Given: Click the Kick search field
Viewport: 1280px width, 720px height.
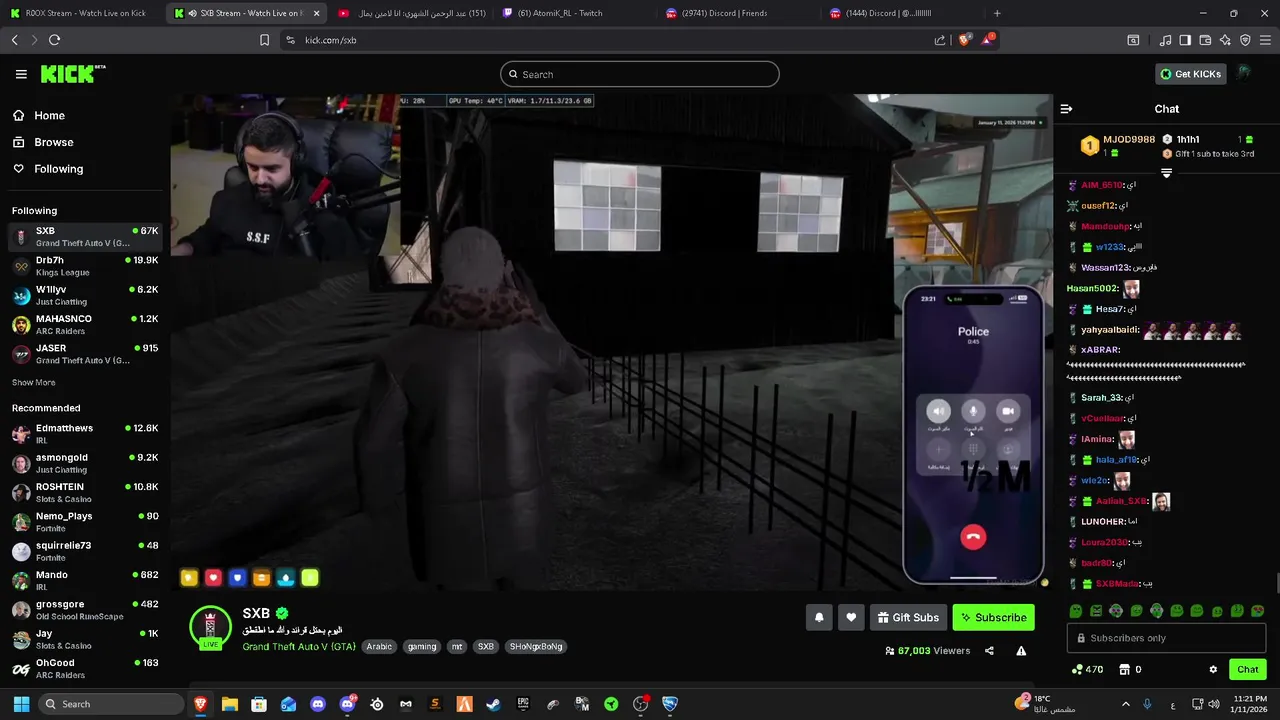Looking at the screenshot, I should (x=640, y=74).
